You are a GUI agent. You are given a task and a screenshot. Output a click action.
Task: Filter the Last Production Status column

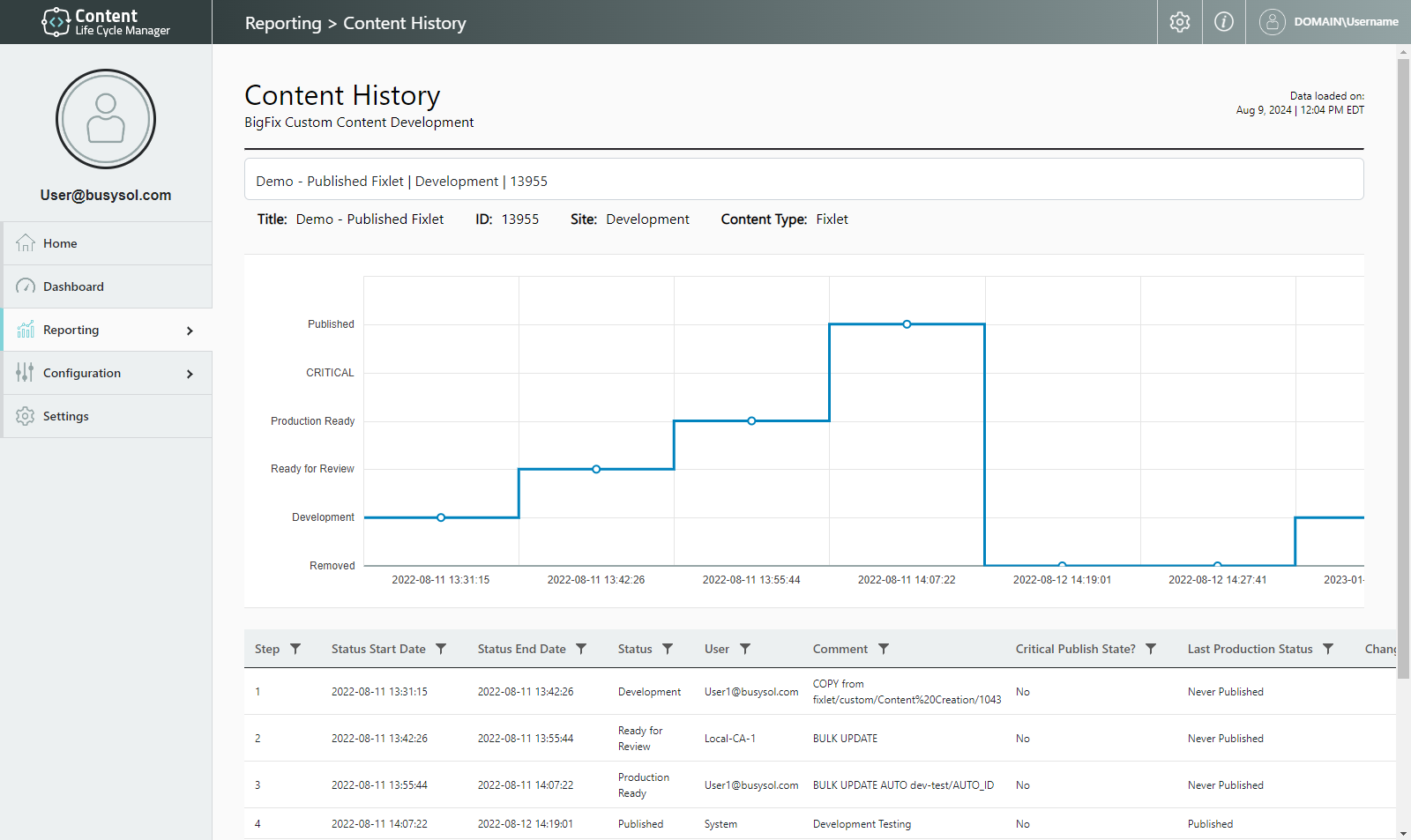point(1328,649)
